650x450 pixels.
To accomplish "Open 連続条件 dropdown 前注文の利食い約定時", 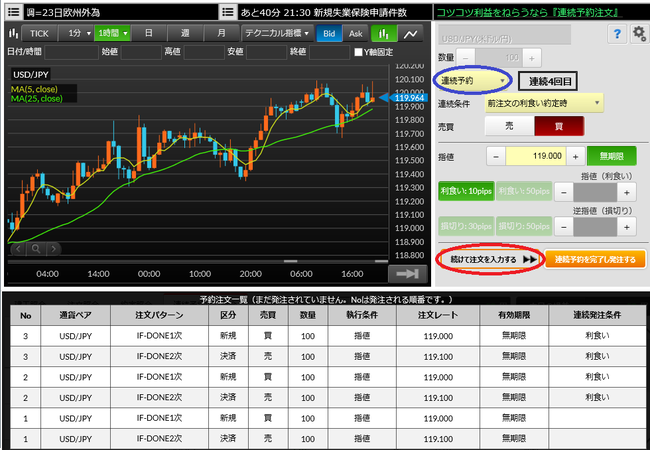I will [544, 103].
